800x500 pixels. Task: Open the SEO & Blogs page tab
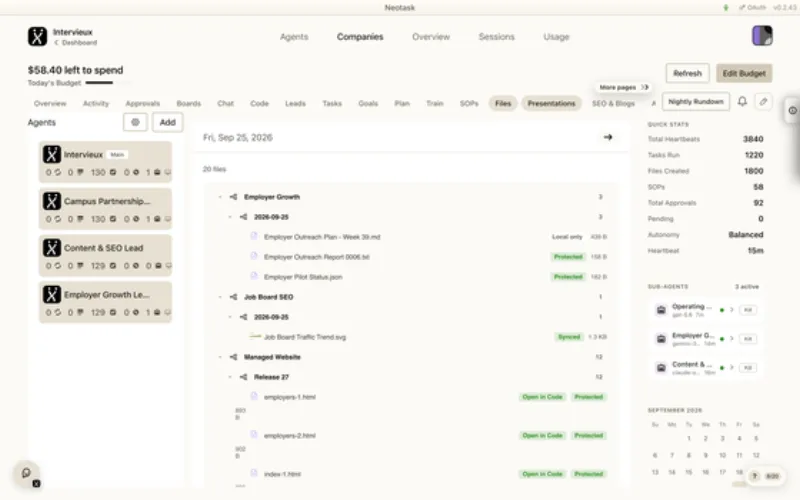(613, 104)
